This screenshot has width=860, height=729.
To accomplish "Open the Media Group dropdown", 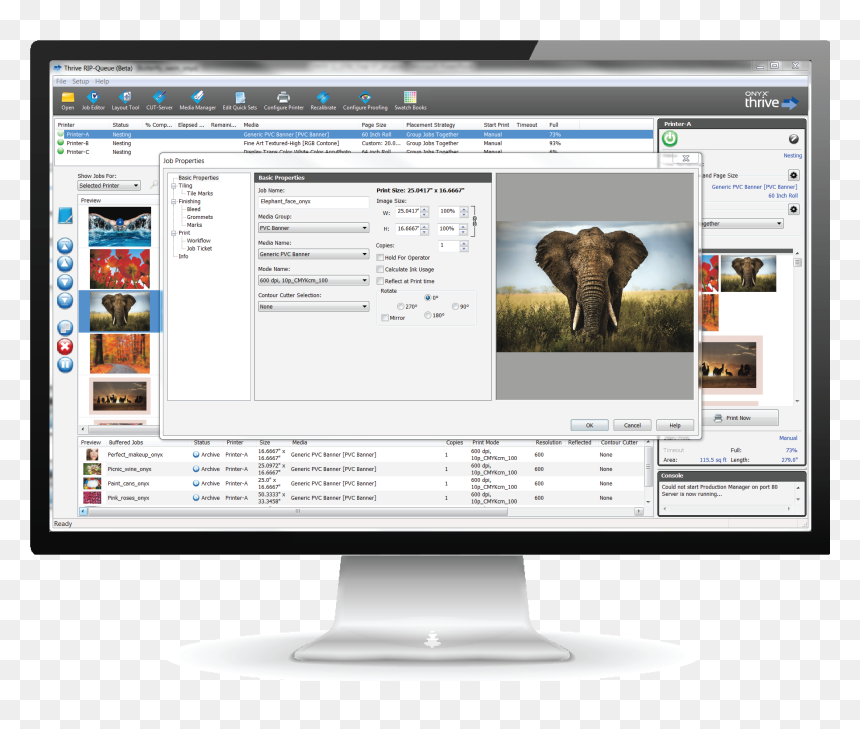I will click(313, 228).
